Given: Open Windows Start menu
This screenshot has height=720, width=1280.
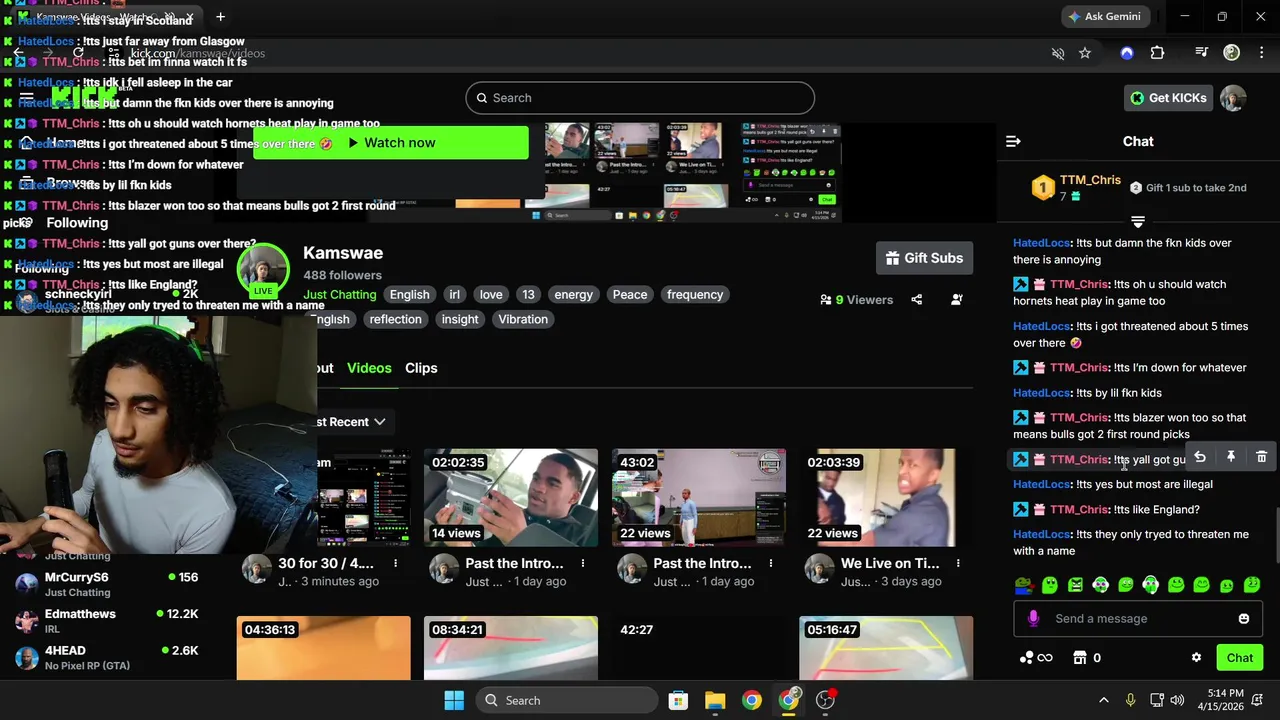Looking at the screenshot, I should [454, 700].
